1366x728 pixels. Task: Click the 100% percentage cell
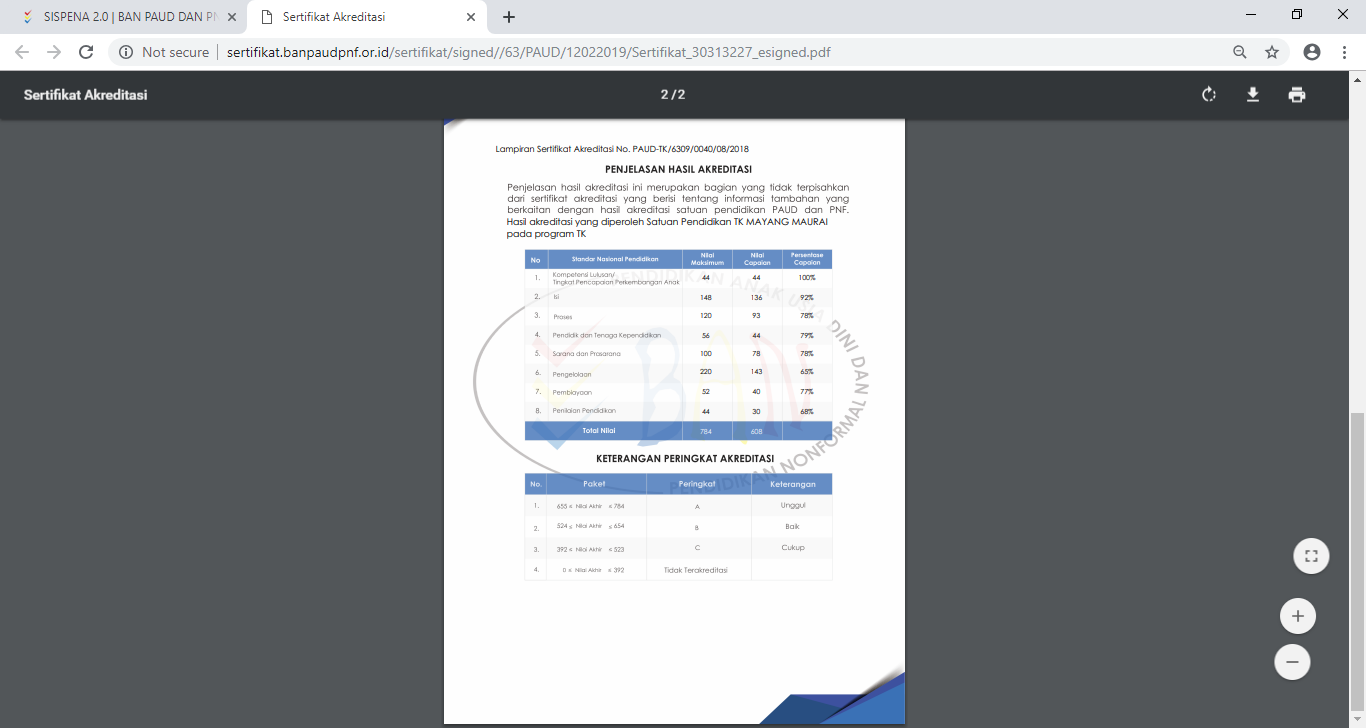[807, 277]
